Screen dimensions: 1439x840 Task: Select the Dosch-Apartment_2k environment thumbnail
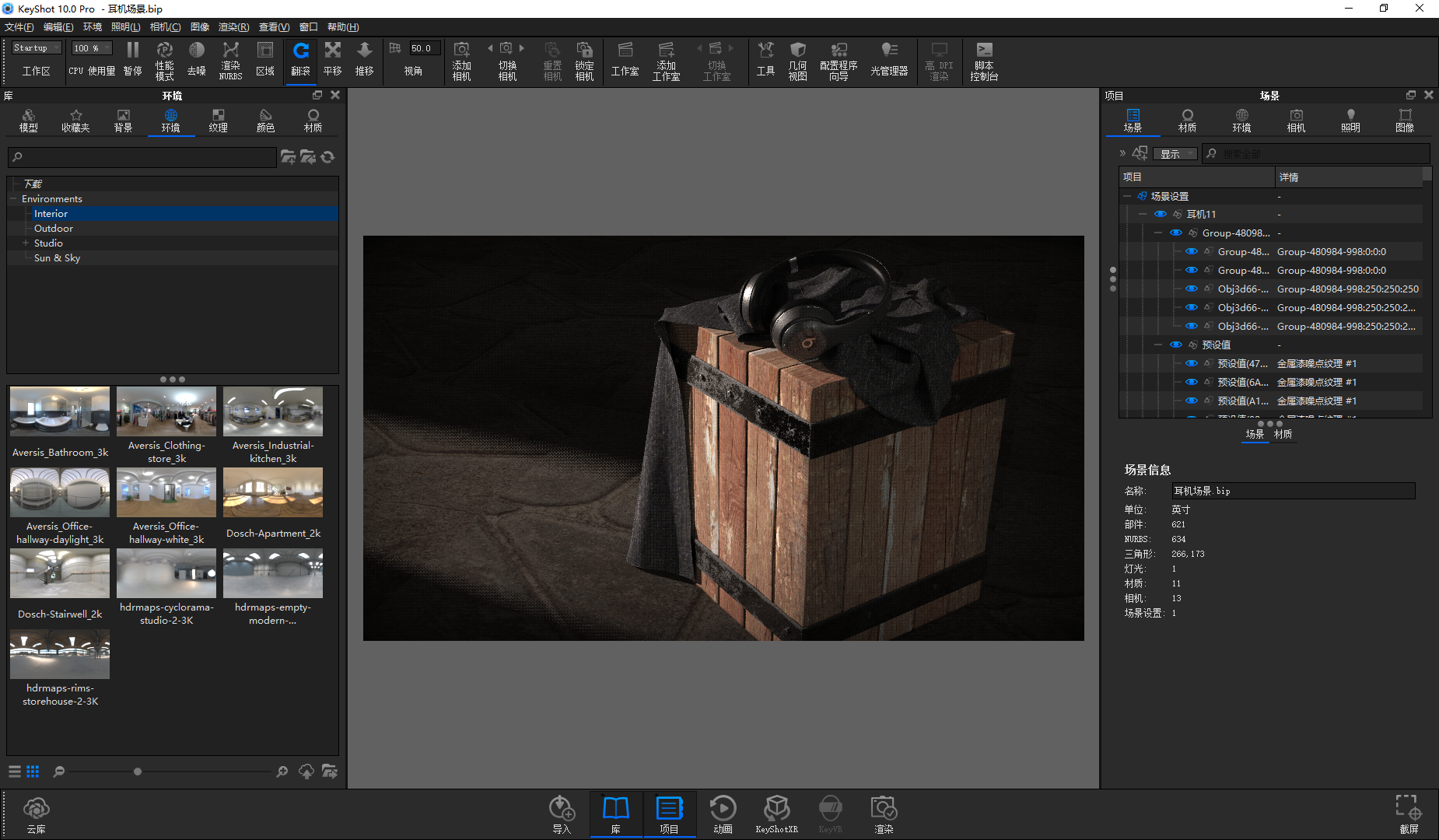pos(273,493)
